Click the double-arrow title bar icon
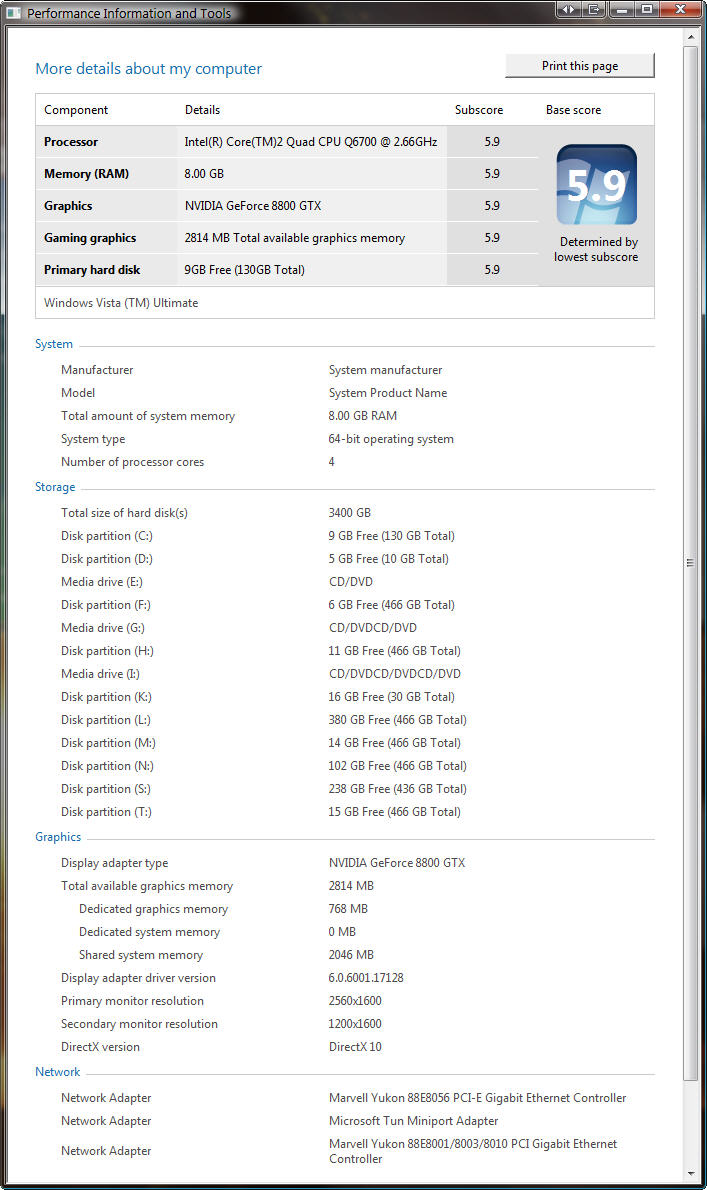This screenshot has height=1190, width=707. tap(567, 9)
